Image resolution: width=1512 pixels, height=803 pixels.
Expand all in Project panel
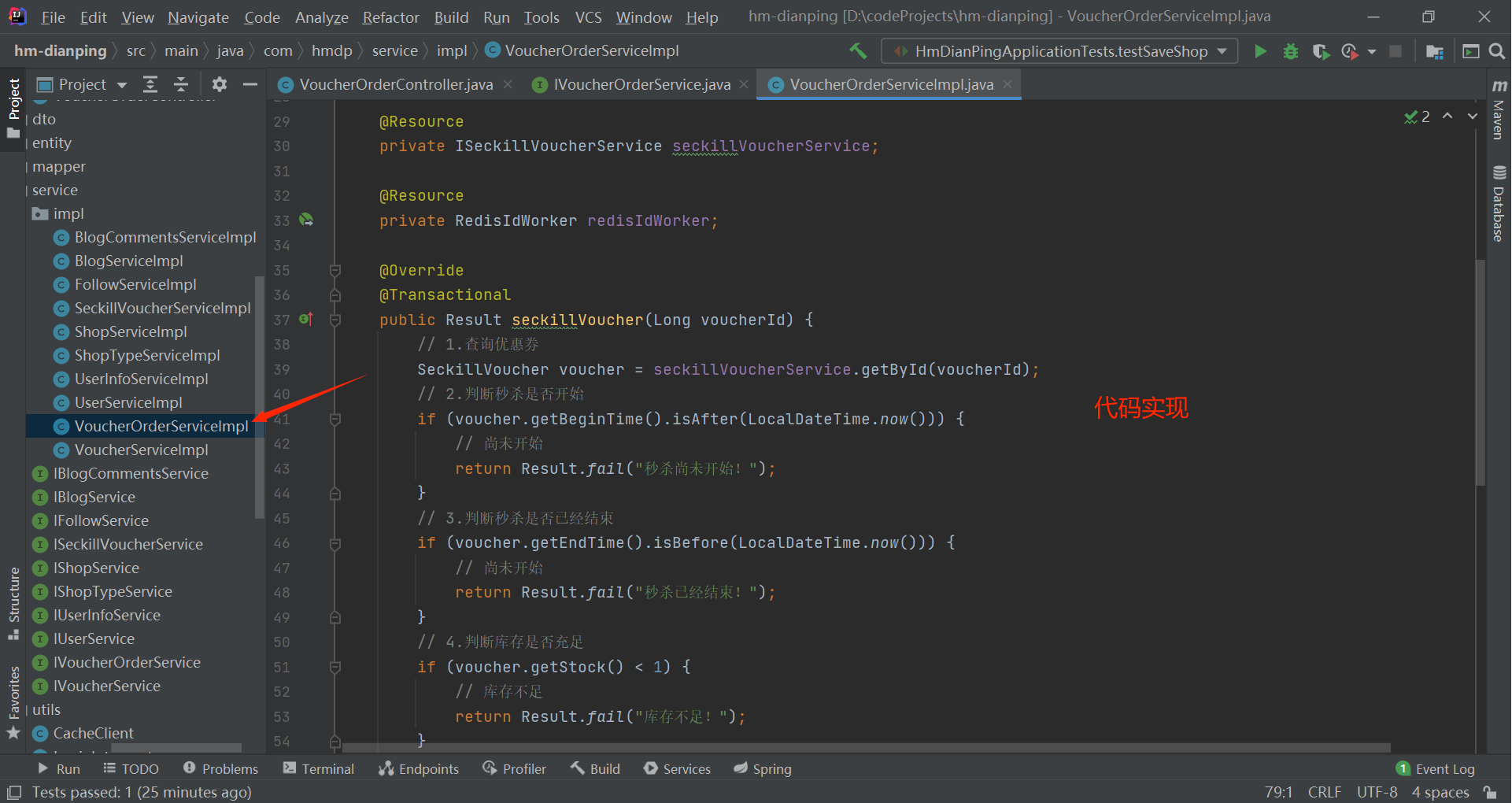(x=150, y=84)
